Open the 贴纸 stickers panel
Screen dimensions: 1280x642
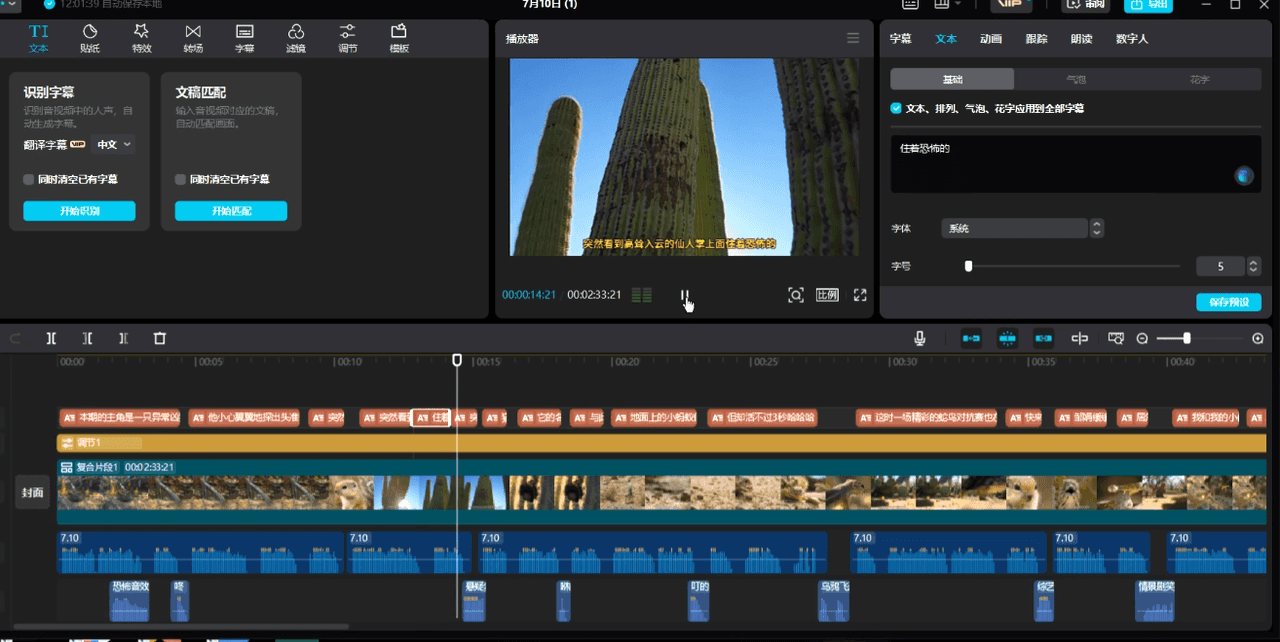pyautogui.click(x=90, y=38)
